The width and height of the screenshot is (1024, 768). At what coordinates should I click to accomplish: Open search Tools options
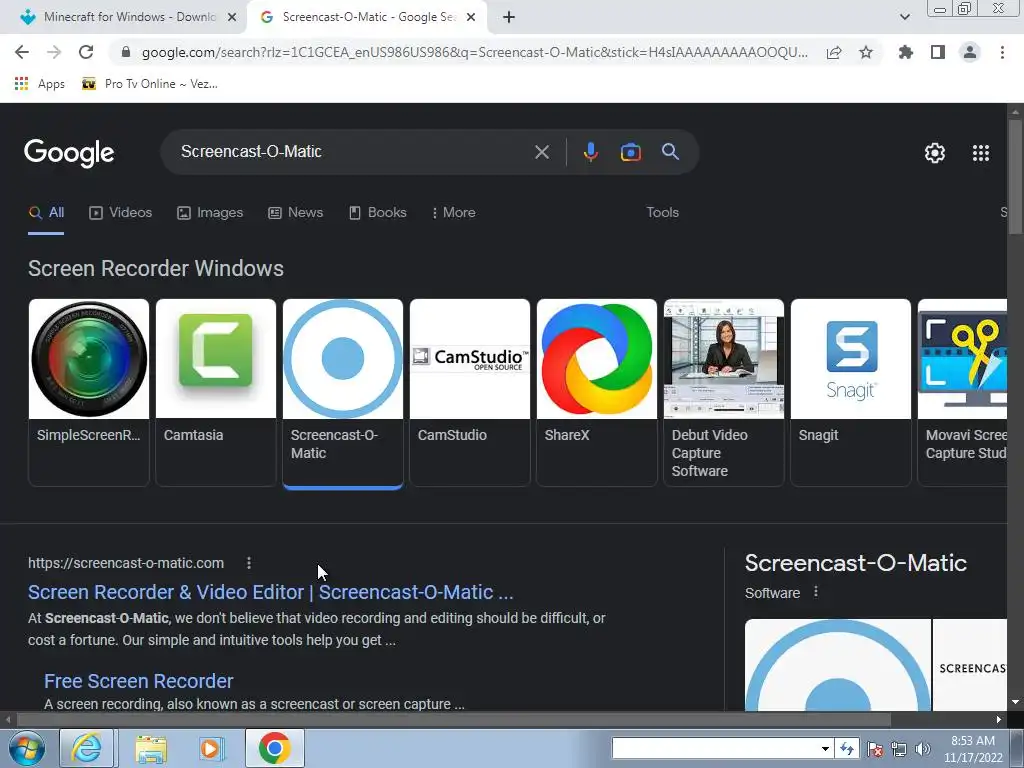click(662, 213)
